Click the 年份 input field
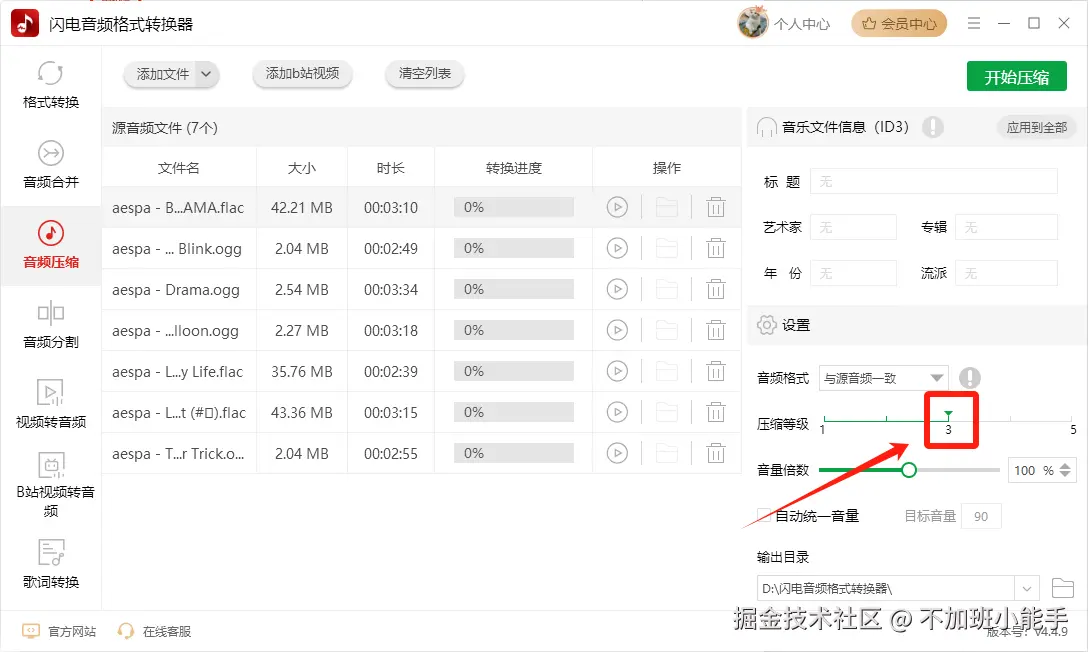The image size is (1088, 652). pyautogui.click(x=853, y=273)
